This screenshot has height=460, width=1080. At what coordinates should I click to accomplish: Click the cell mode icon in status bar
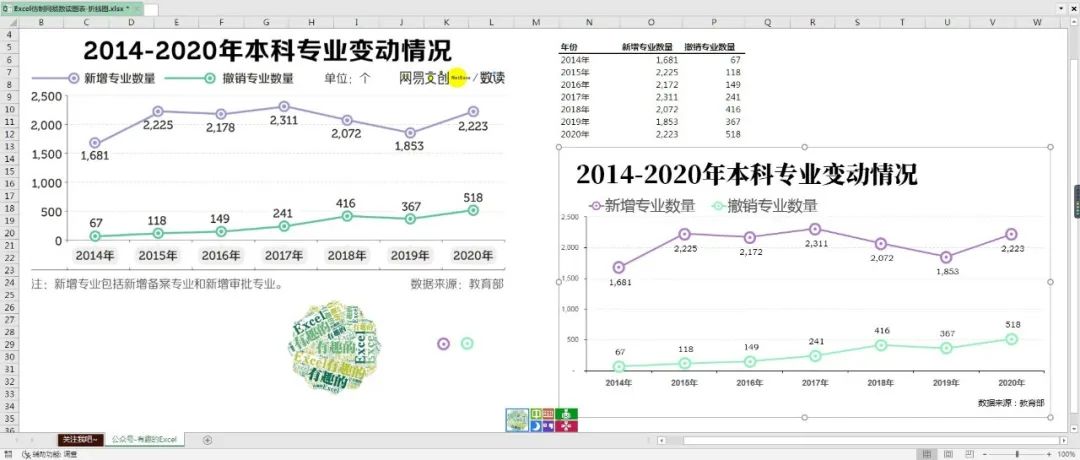point(6,454)
